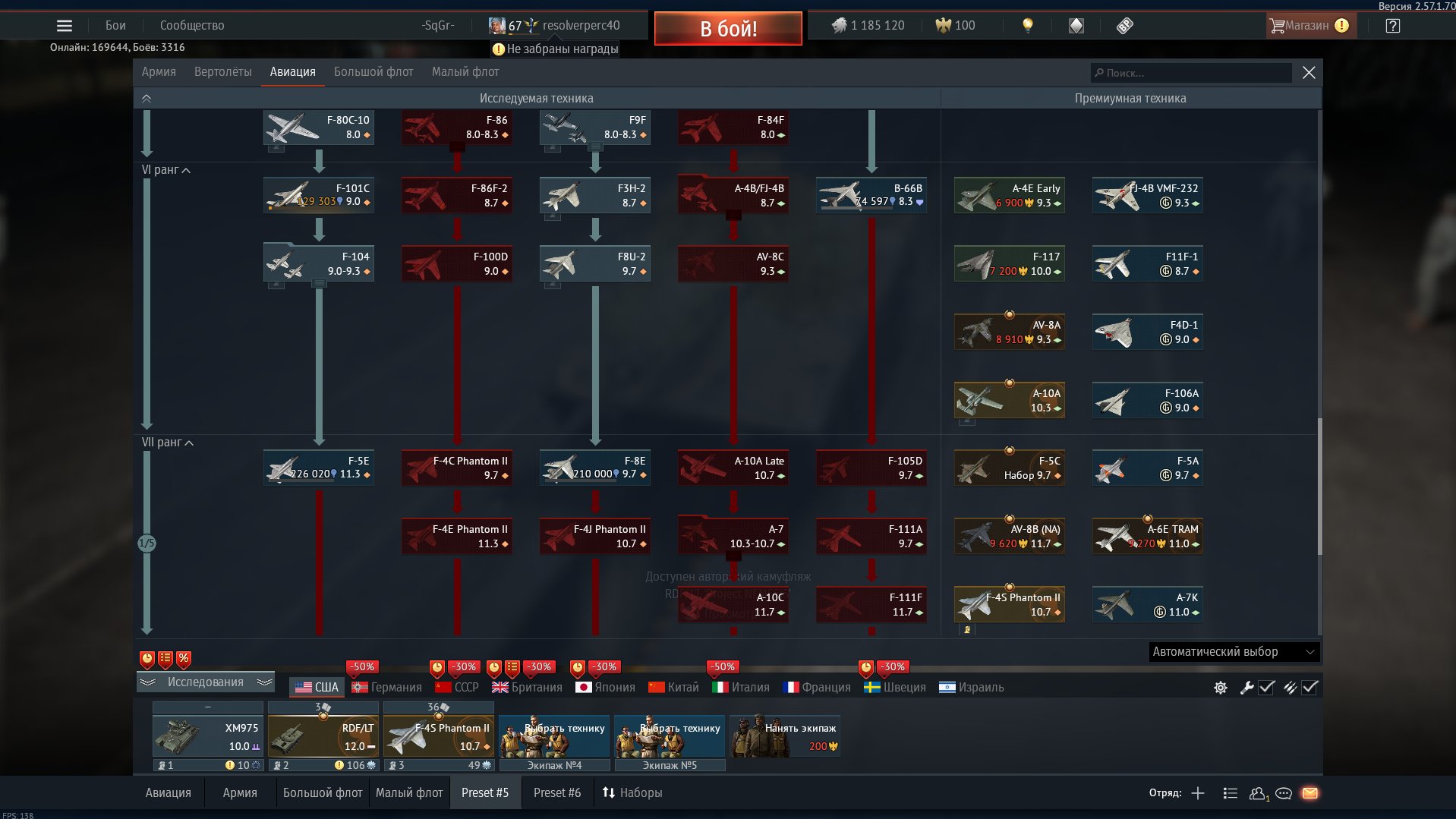Switch to Preset #6
1456x819 pixels.
tap(557, 793)
